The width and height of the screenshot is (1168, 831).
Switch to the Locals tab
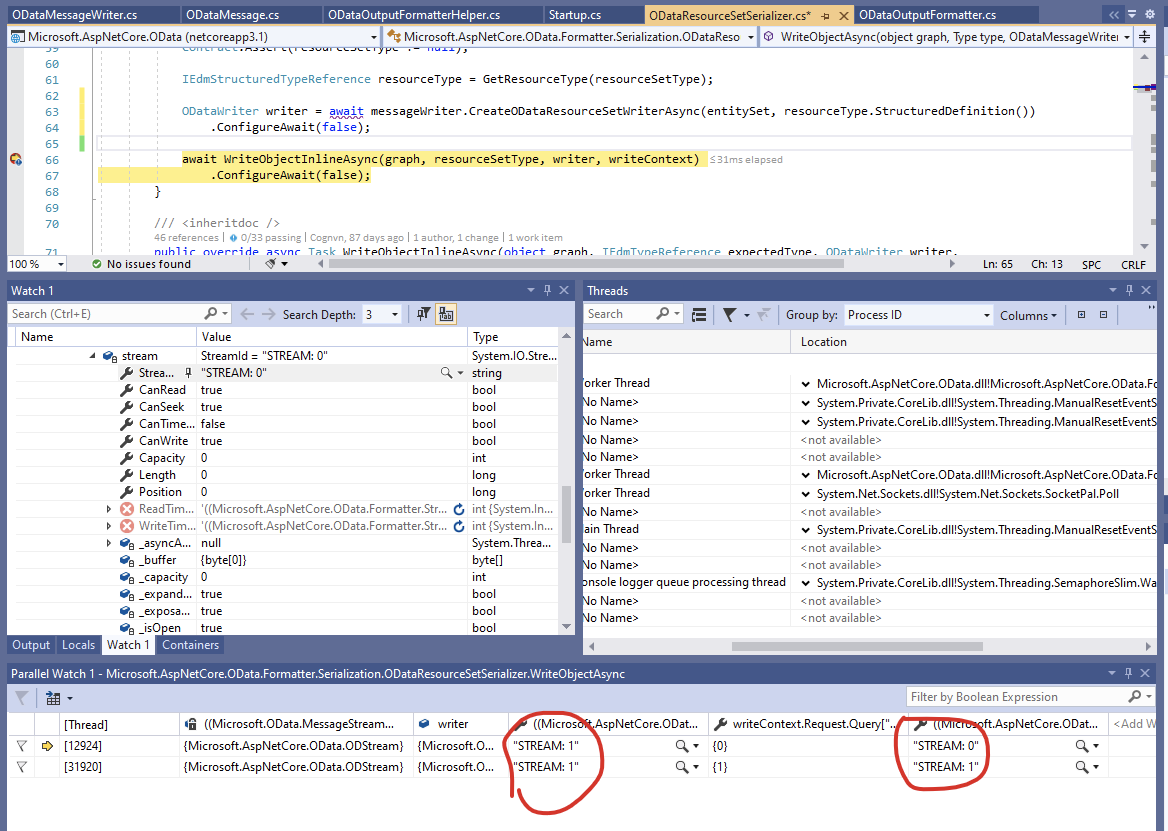[x=78, y=645]
